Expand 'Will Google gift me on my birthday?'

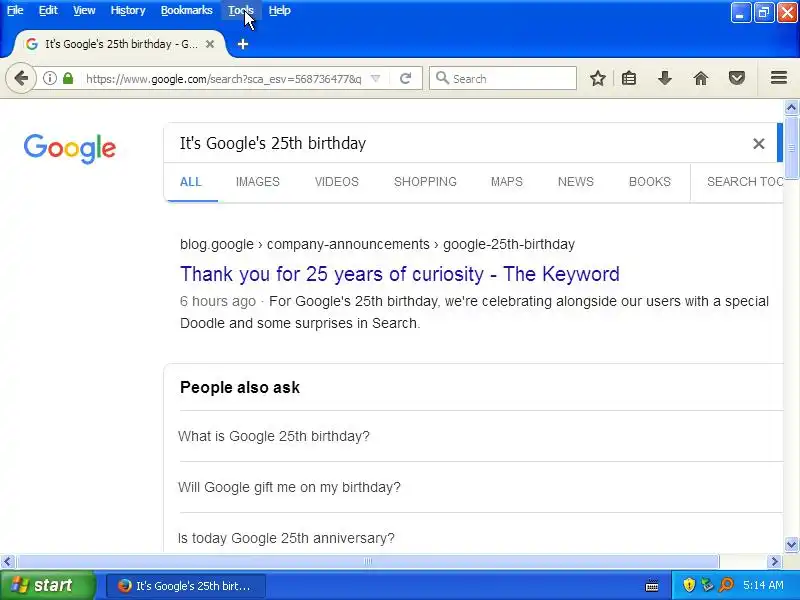pyautogui.click(x=481, y=487)
